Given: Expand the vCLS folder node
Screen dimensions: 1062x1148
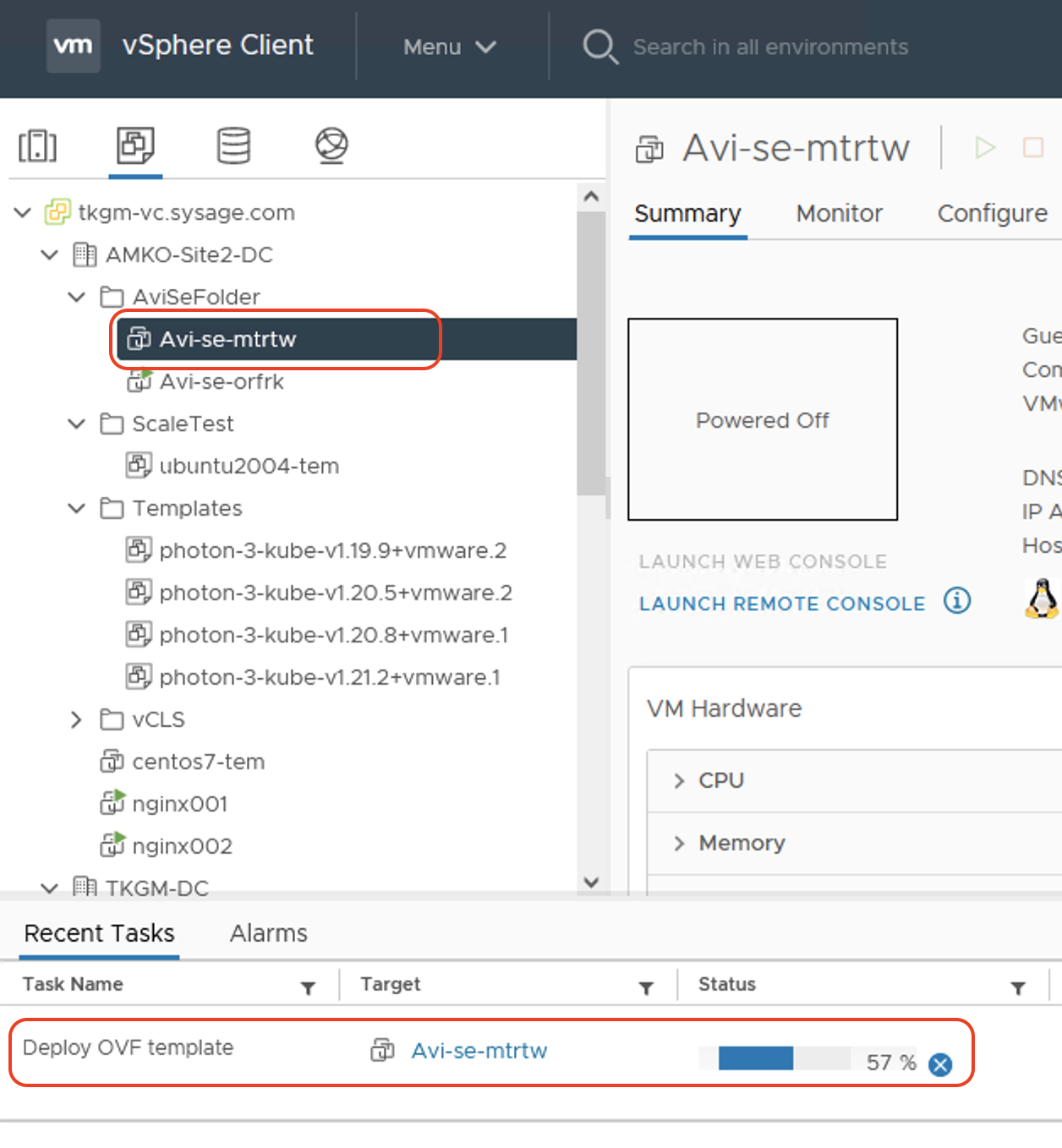Looking at the screenshot, I should (x=77, y=719).
